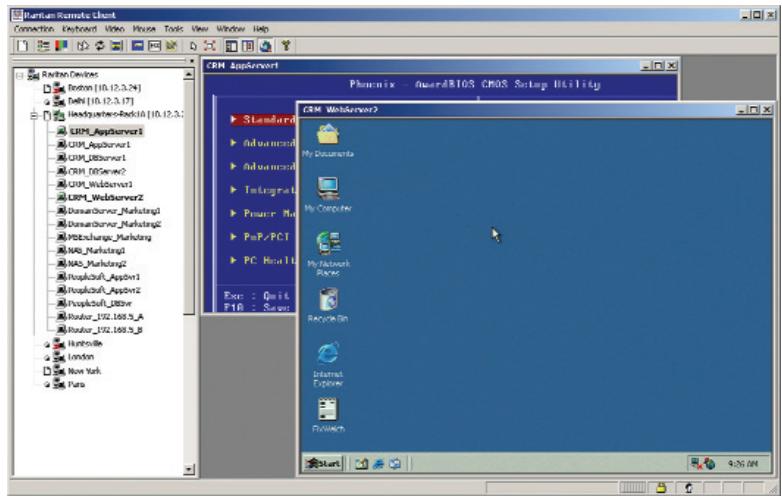Click the network tray icon with red X
The image size is (782, 498).
[x=696, y=464]
